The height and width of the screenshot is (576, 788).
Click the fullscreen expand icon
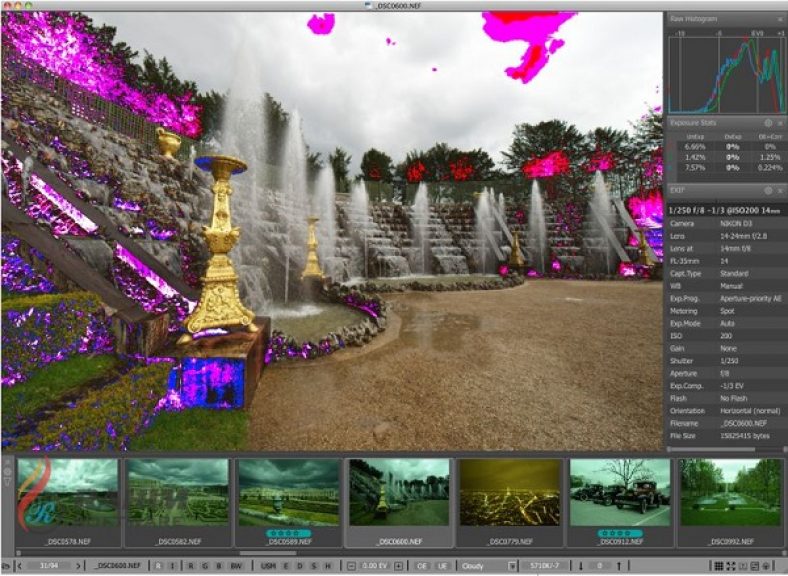731,566
